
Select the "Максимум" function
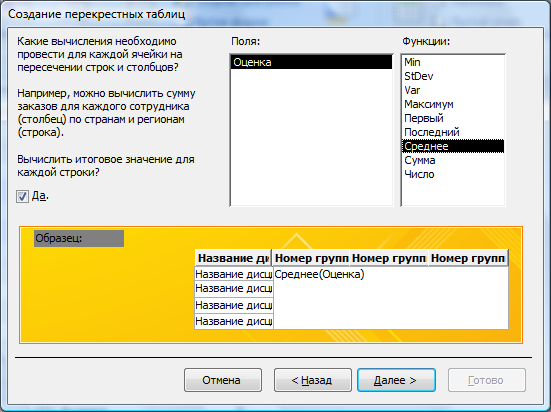pos(453,104)
